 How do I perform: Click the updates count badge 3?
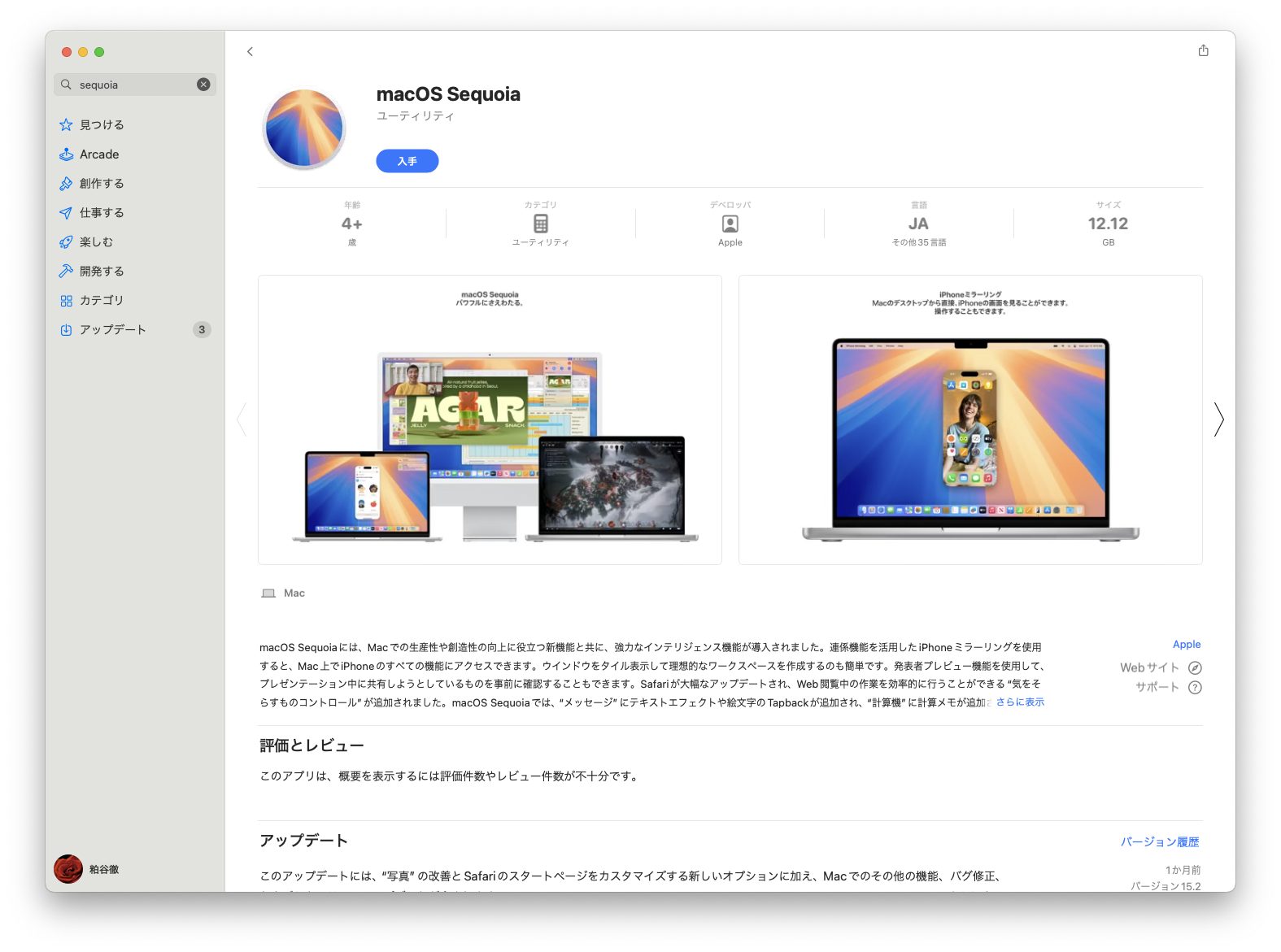point(202,329)
